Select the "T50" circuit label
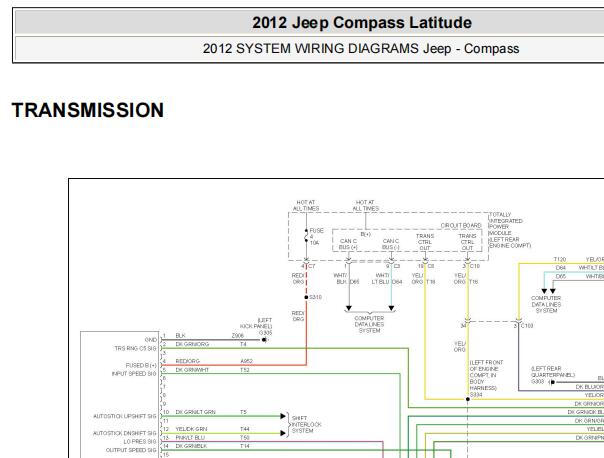Image resolution: width=604 pixels, height=458 pixels. (245, 438)
